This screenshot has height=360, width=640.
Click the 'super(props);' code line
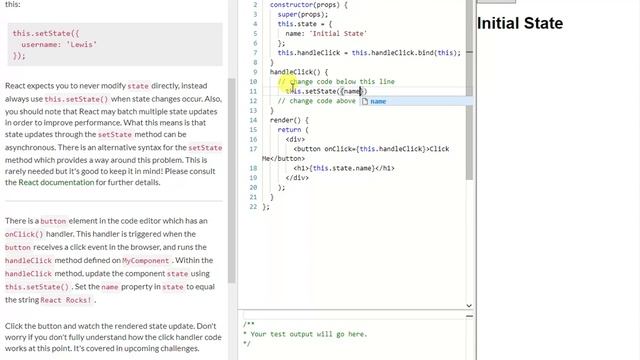pyautogui.click(x=303, y=14)
